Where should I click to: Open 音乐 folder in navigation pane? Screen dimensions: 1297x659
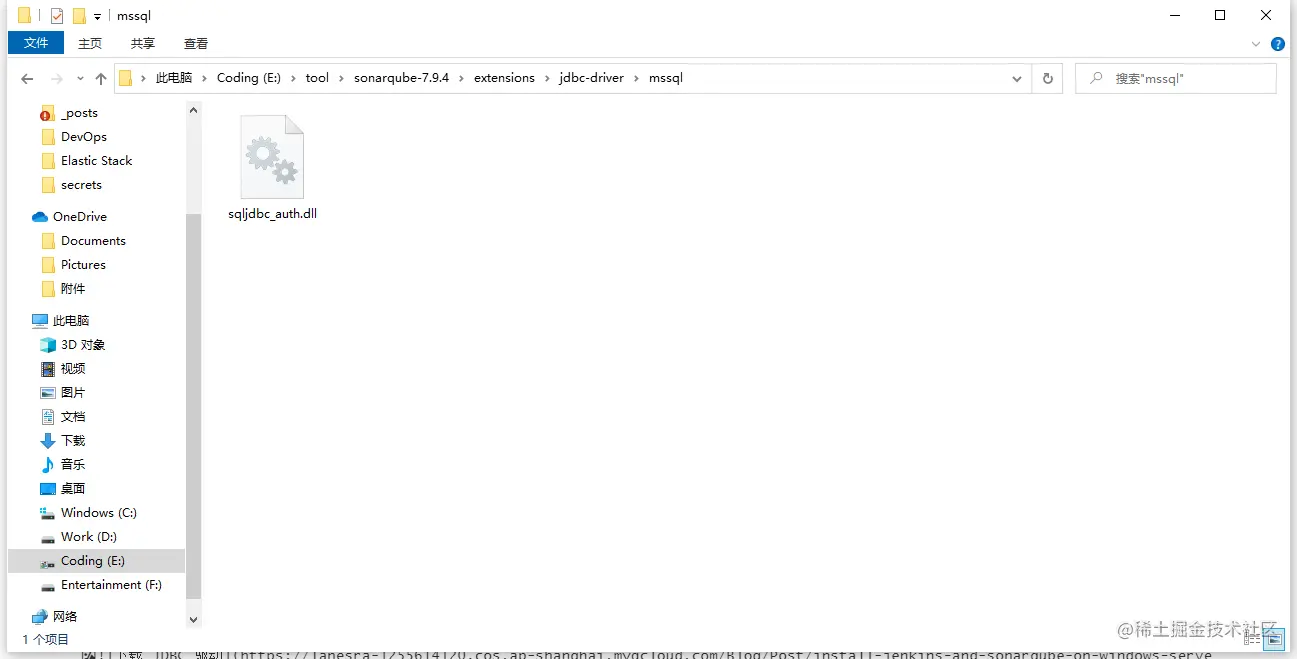(x=73, y=465)
